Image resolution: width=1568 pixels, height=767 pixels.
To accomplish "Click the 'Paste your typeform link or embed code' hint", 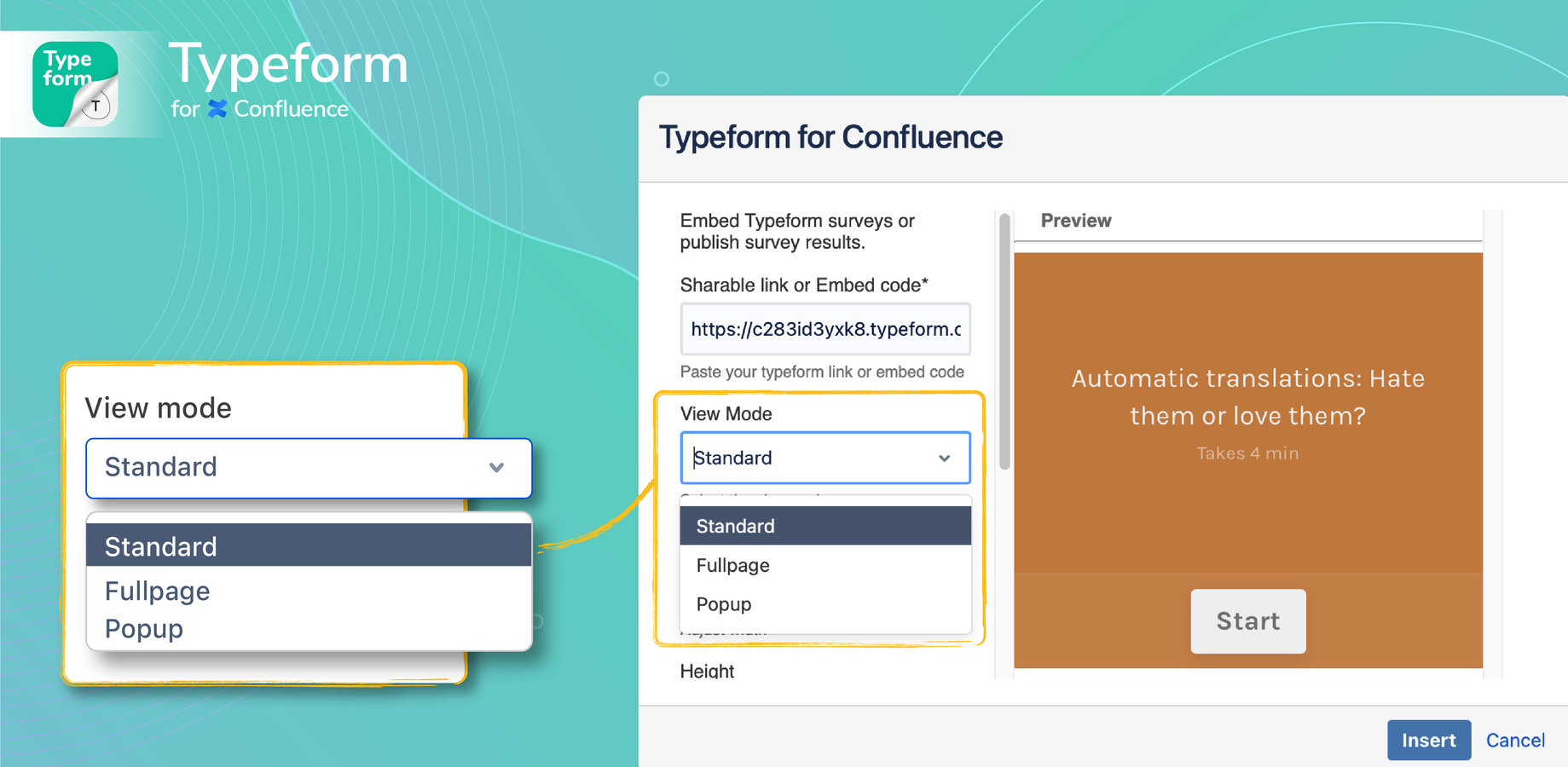I will click(822, 372).
